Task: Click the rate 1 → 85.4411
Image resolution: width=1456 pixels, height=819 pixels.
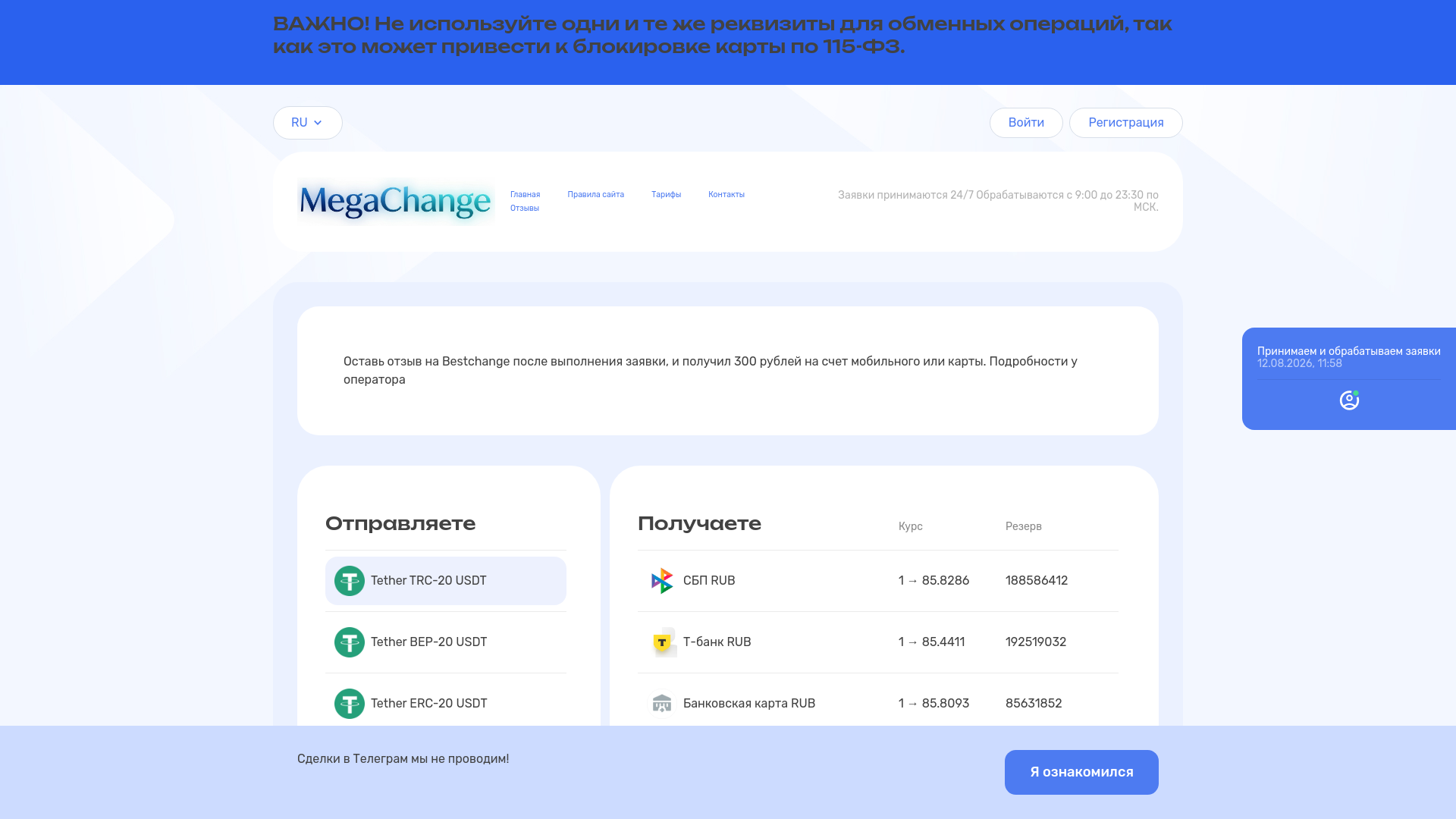Action: [931, 642]
